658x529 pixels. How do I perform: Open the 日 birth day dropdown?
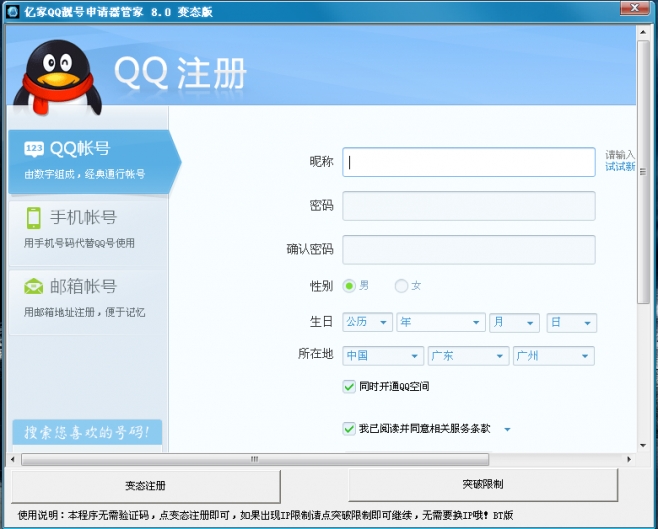coord(572,323)
